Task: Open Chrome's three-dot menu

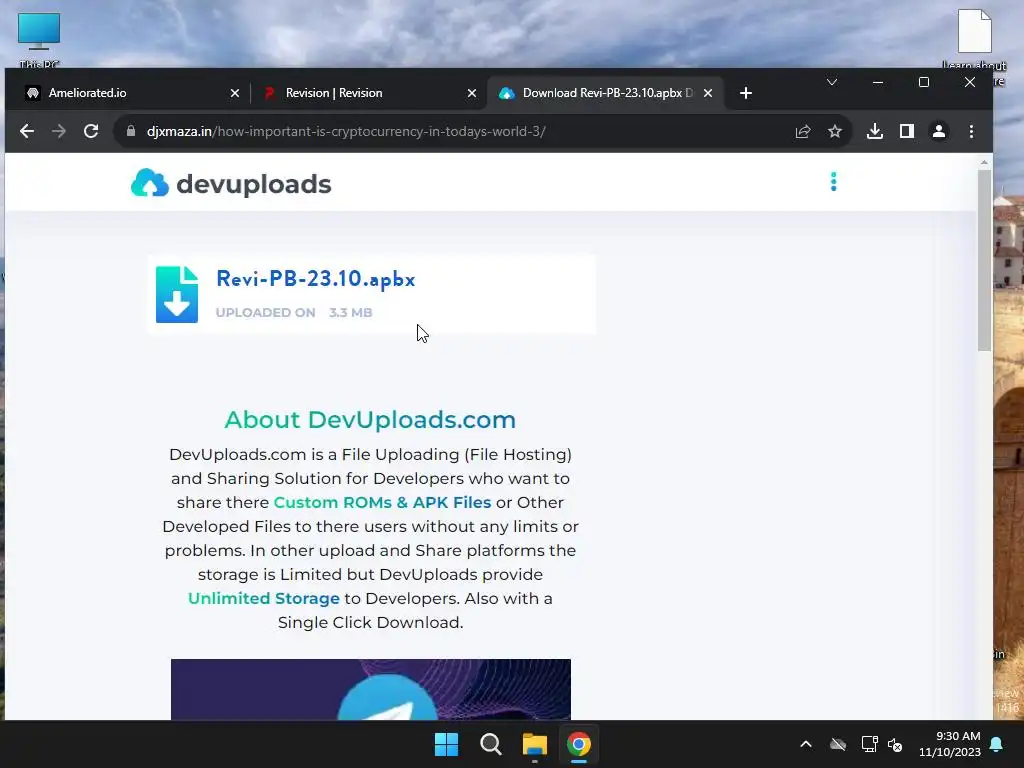Action: click(x=971, y=131)
